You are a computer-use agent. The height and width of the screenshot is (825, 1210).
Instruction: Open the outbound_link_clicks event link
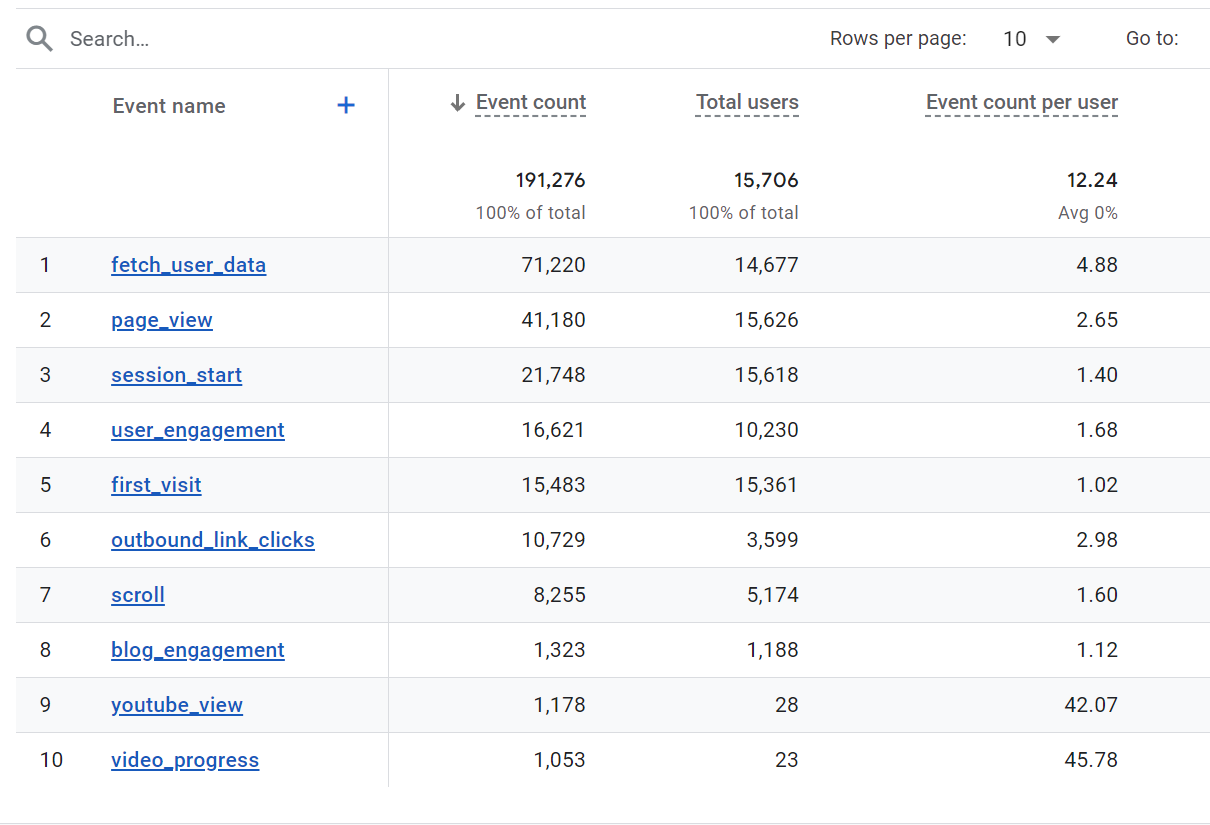(x=212, y=540)
